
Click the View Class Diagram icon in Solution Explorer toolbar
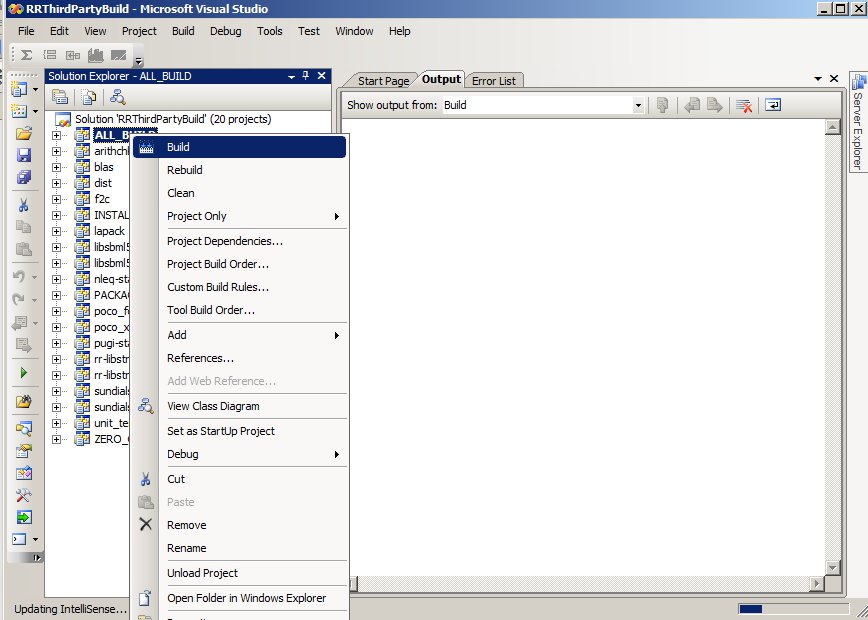(x=118, y=97)
